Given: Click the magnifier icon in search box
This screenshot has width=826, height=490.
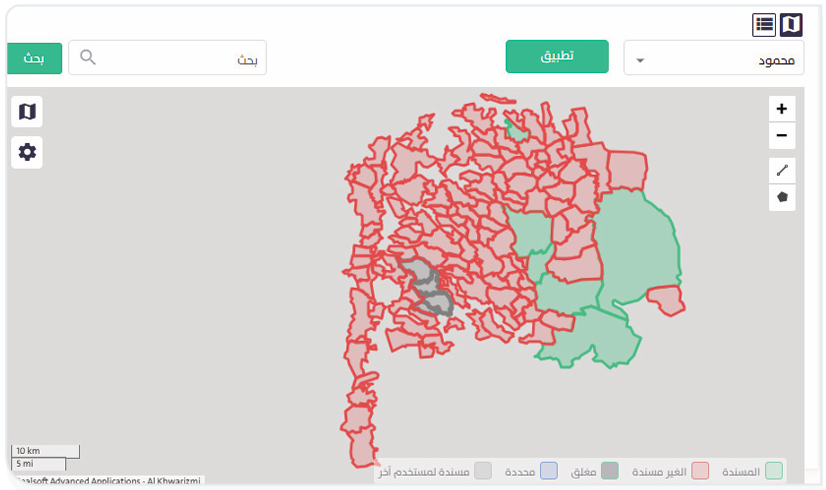Looking at the screenshot, I should [x=88, y=57].
